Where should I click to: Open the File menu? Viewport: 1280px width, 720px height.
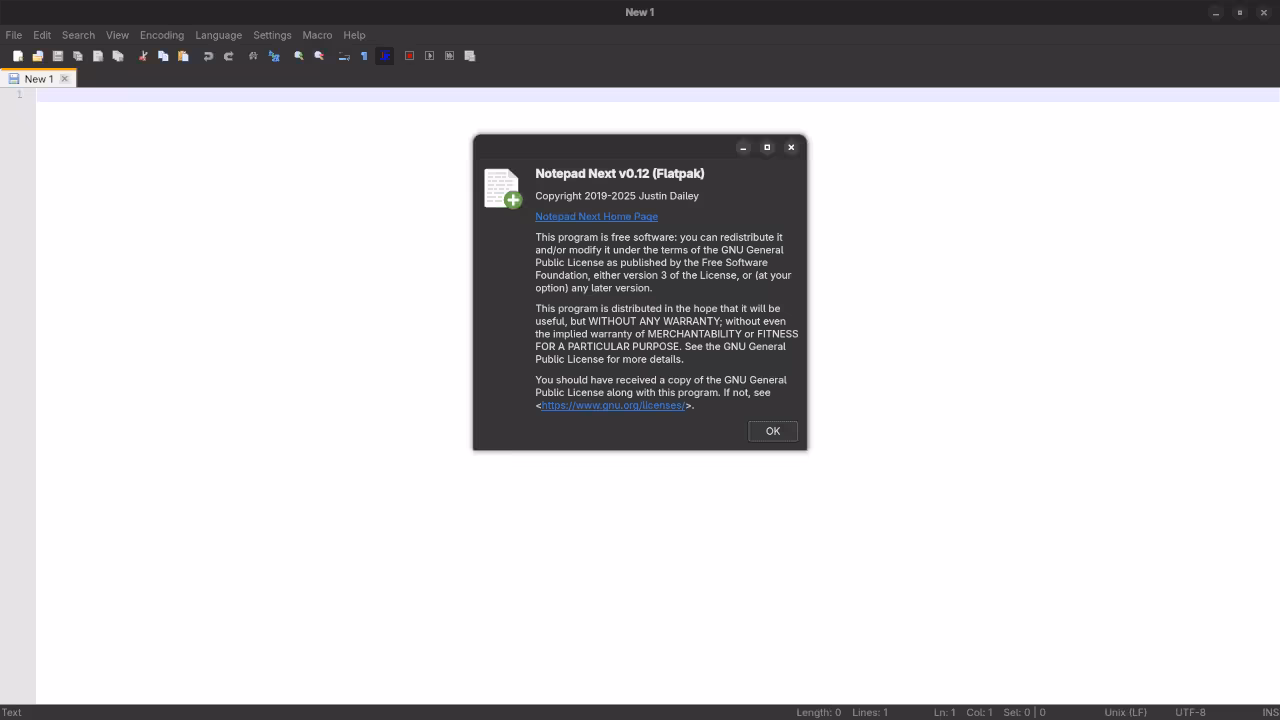tap(14, 35)
